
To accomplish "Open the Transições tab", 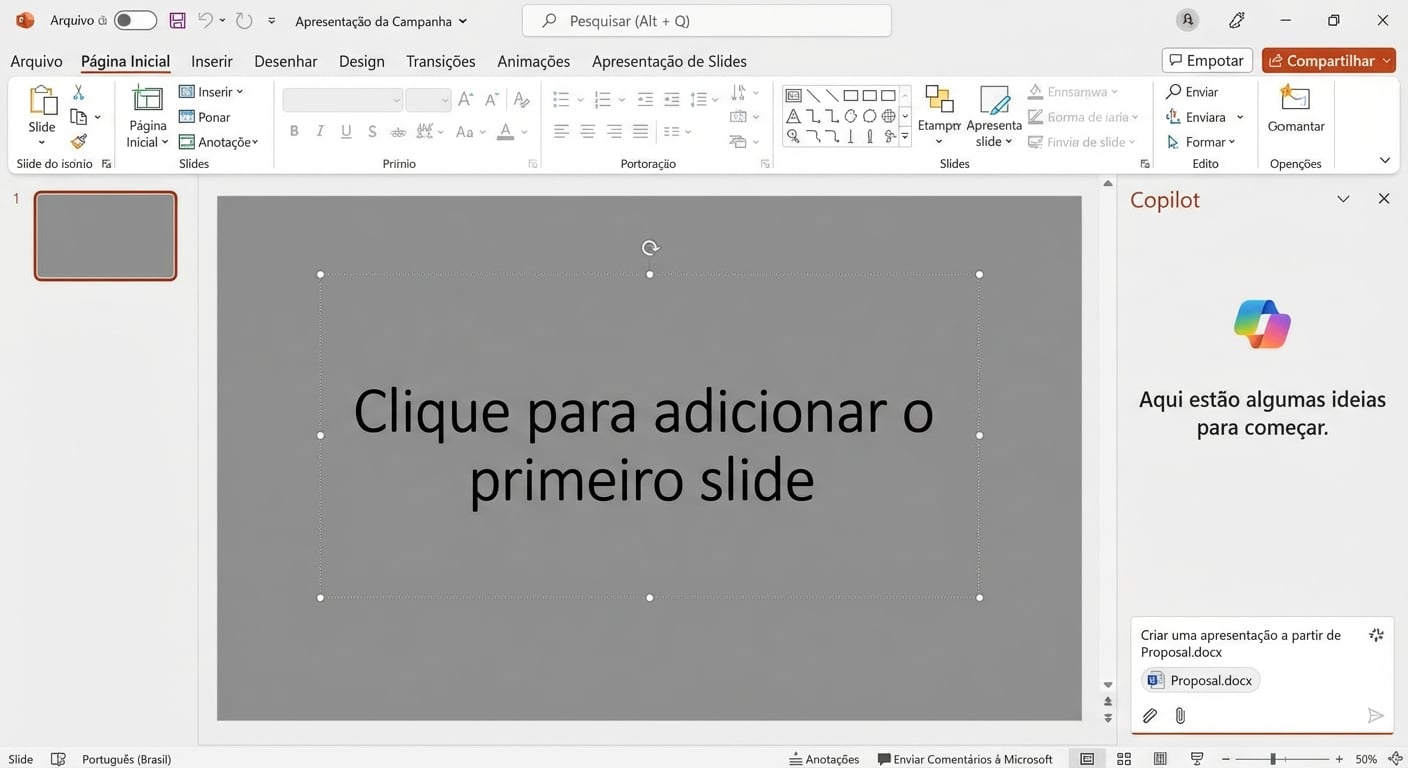I will point(440,60).
